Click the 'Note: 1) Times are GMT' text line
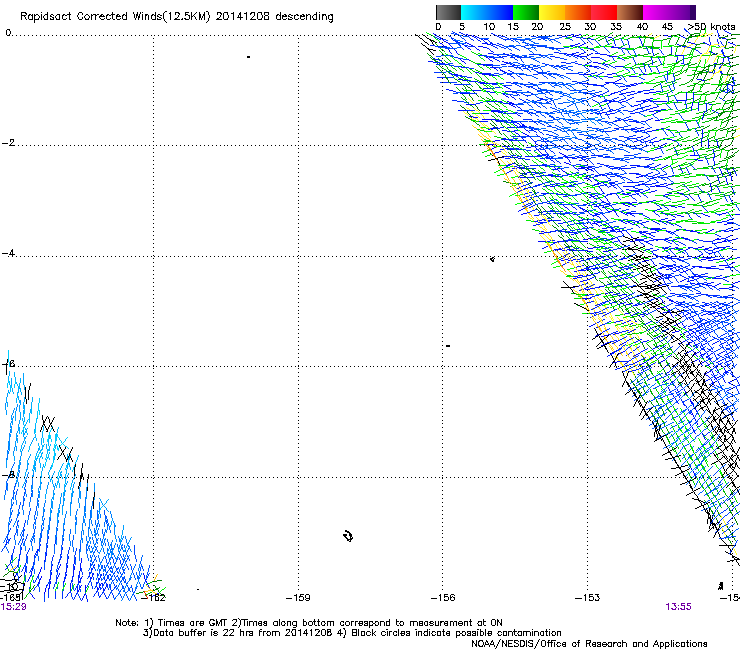 pyautogui.click(x=309, y=623)
